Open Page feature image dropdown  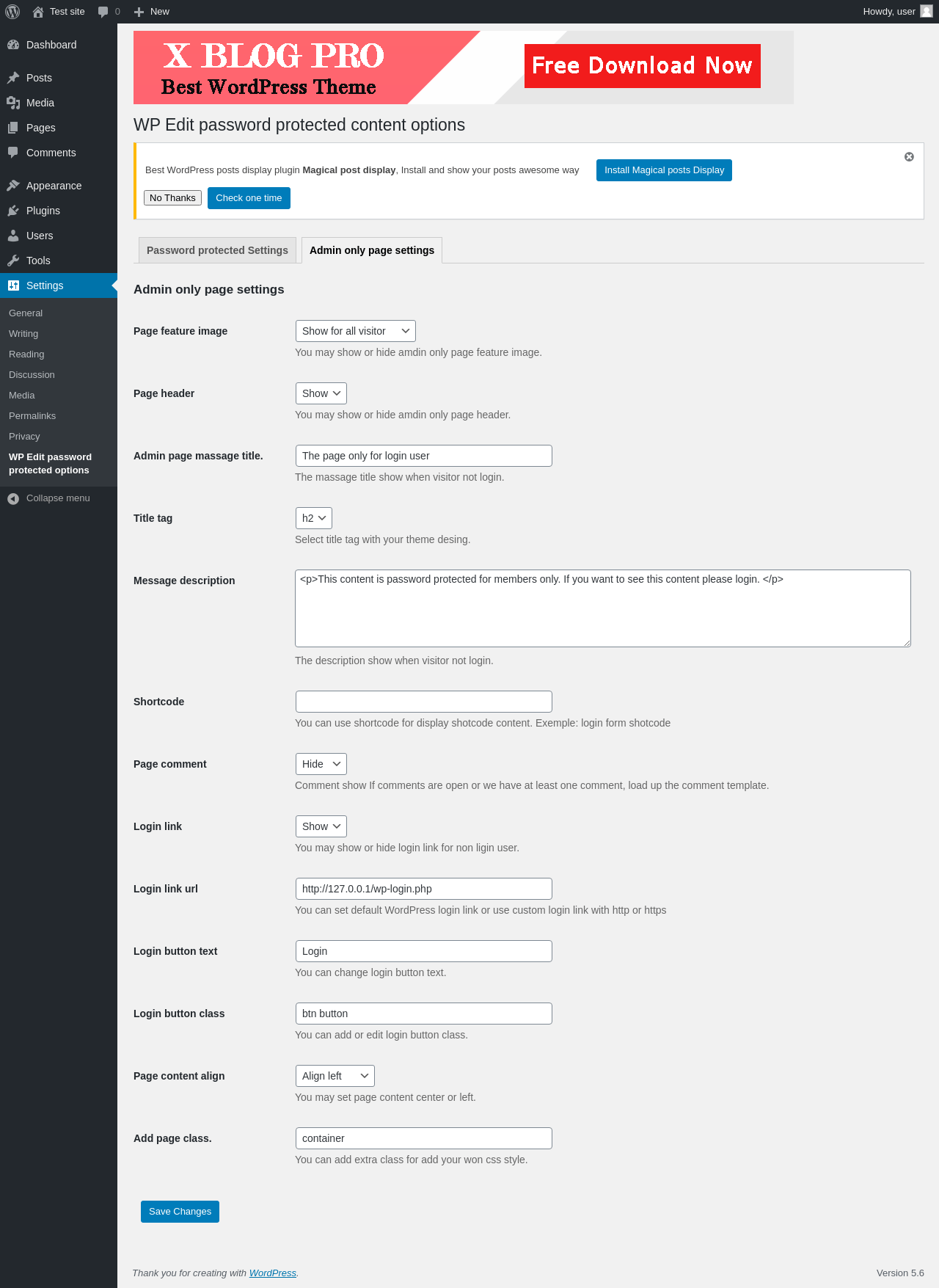[356, 331]
